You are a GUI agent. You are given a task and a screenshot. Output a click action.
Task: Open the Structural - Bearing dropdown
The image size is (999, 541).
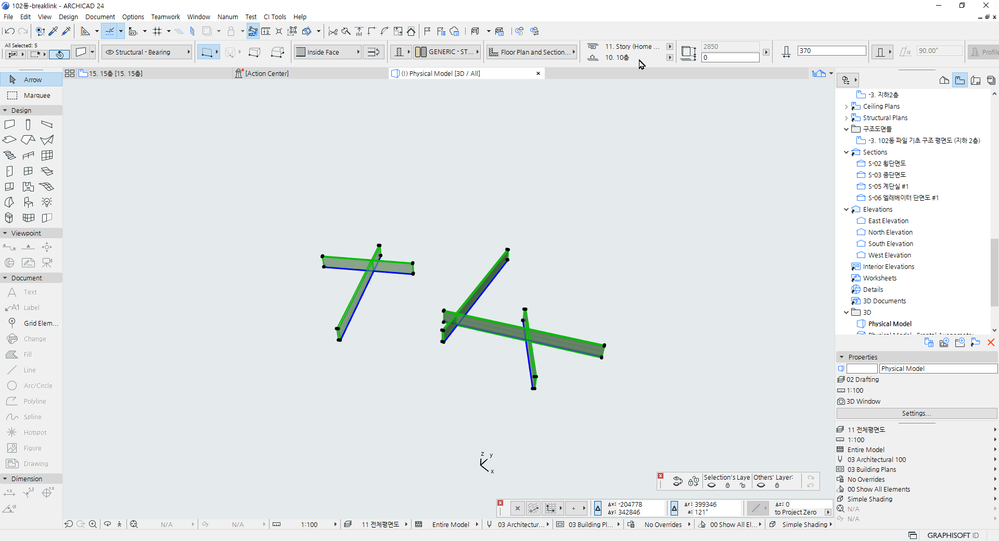pos(147,52)
